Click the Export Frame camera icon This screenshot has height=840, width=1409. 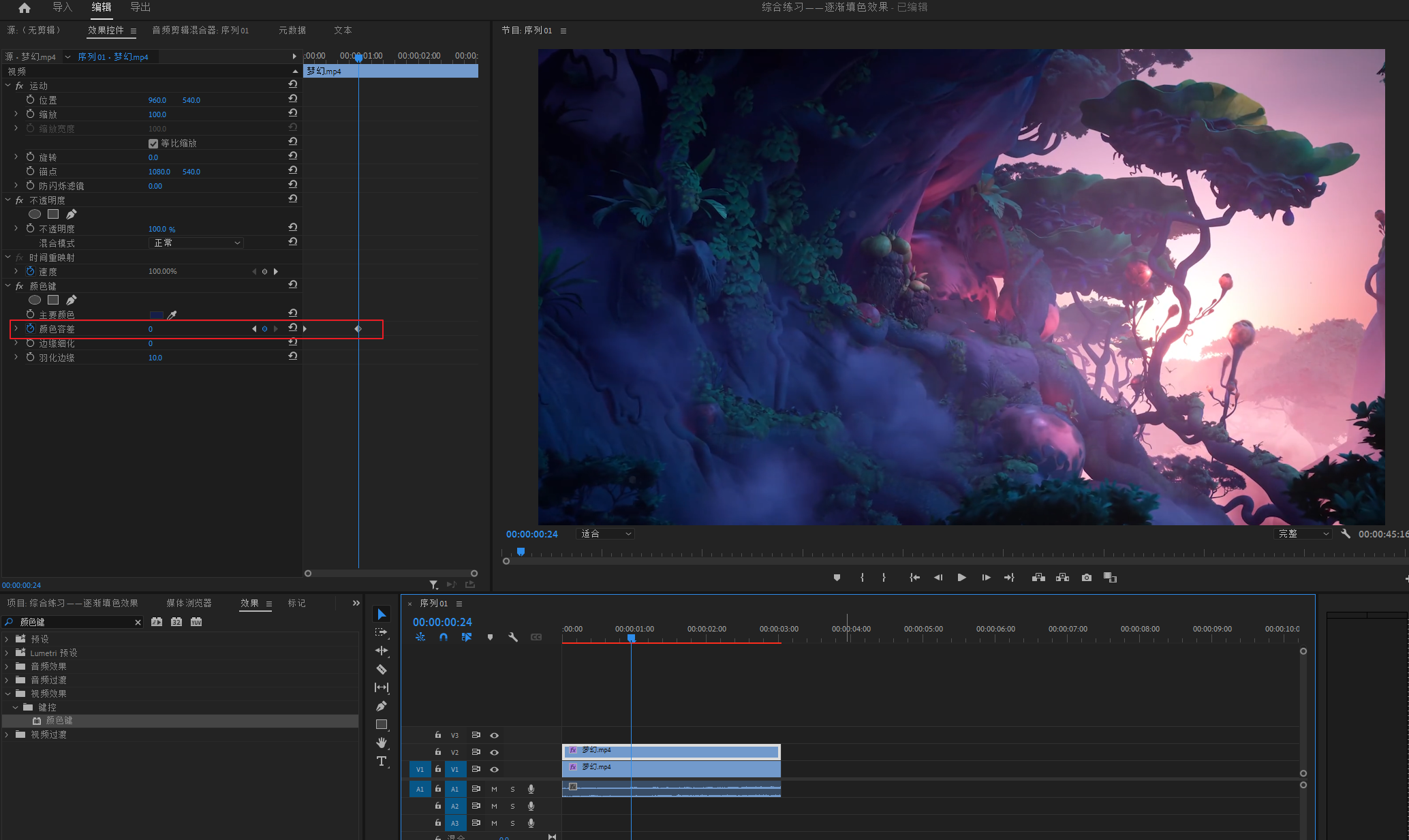pyautogui.click(x=1087, y=577)
